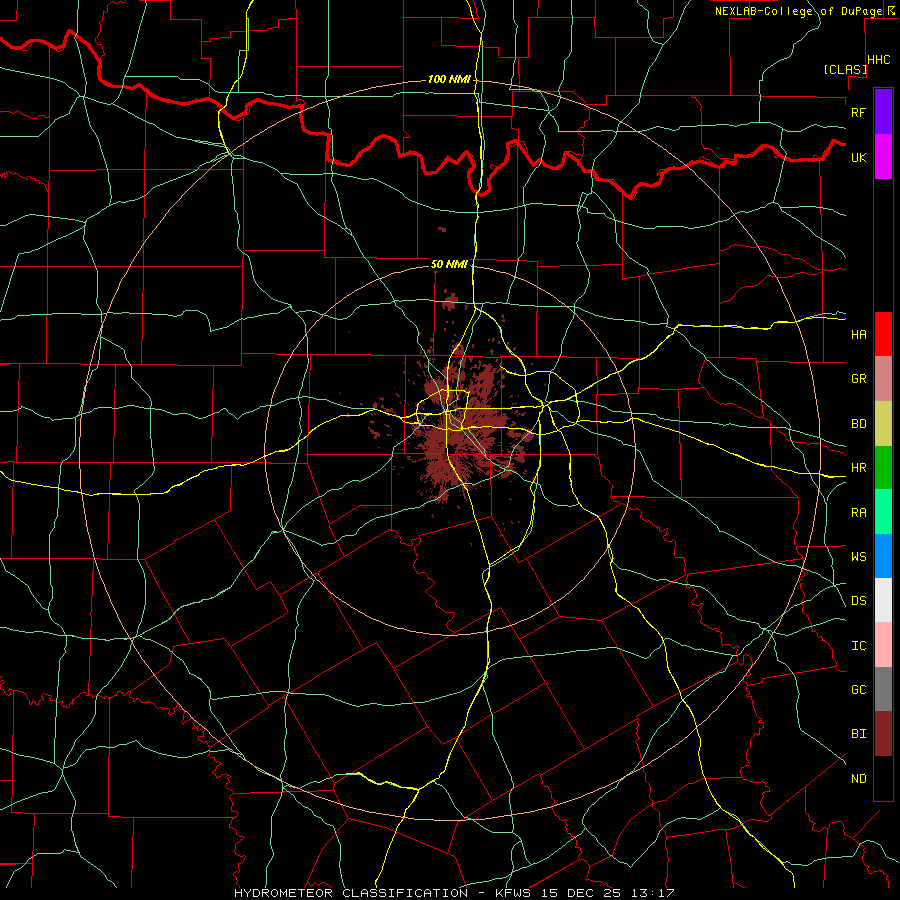Click the [CLAS] units label
Image resolution: width=900 pixels, height=900 pixels.
pos(845,69)
